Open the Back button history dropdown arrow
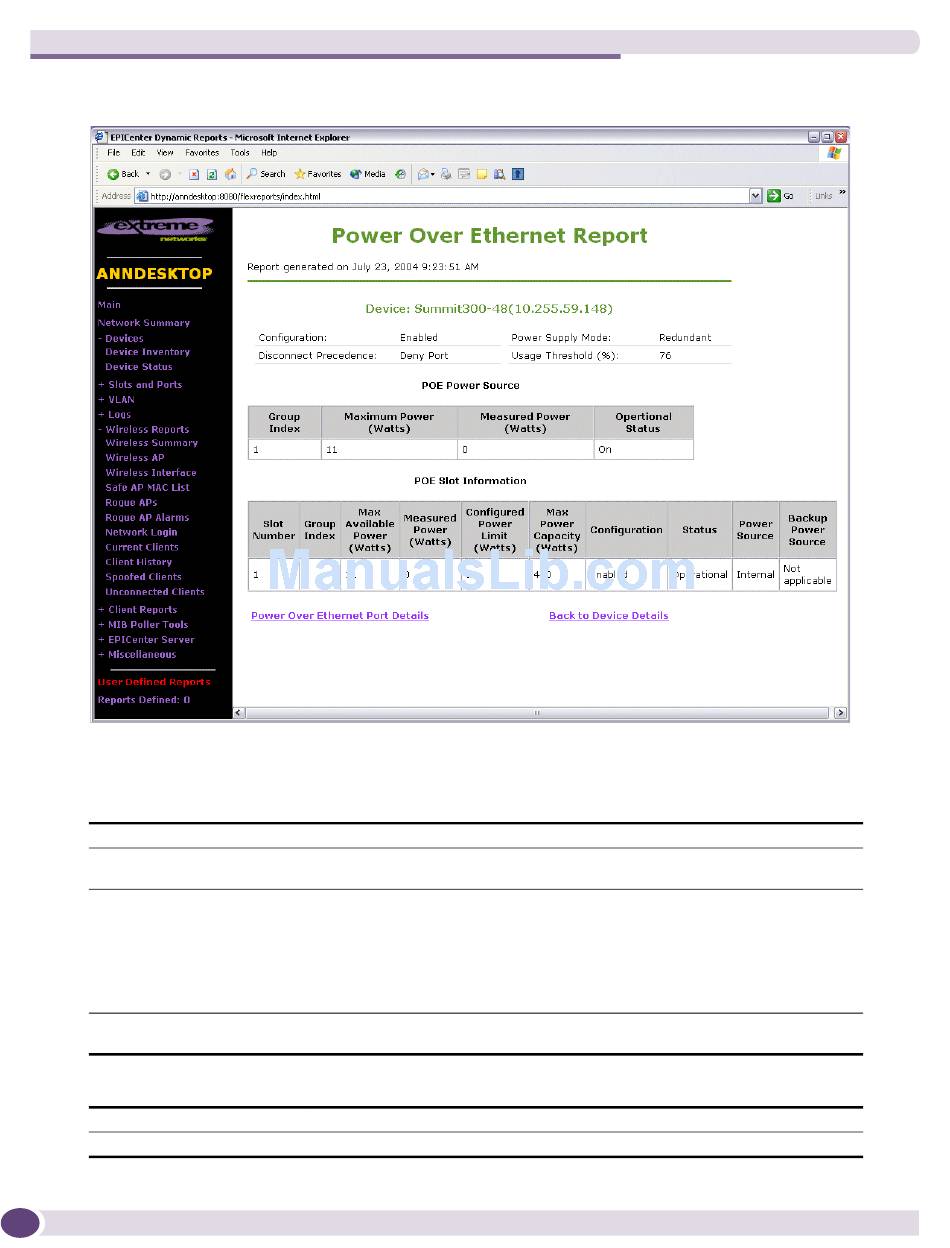Screen dimensions: 950x1248 148,174
